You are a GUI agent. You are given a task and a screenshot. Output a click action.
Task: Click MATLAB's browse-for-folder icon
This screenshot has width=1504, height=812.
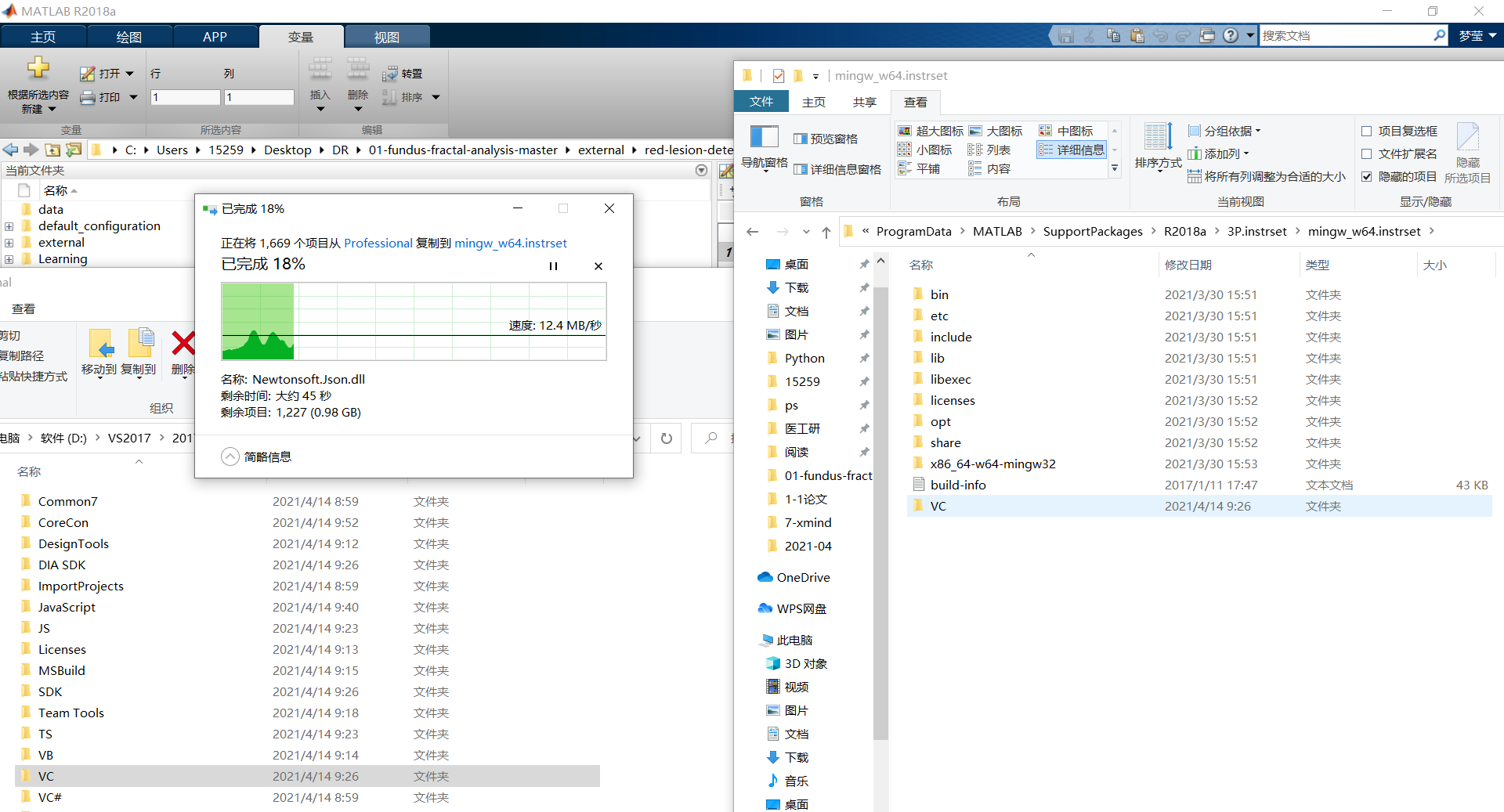(x=74, y=150)
